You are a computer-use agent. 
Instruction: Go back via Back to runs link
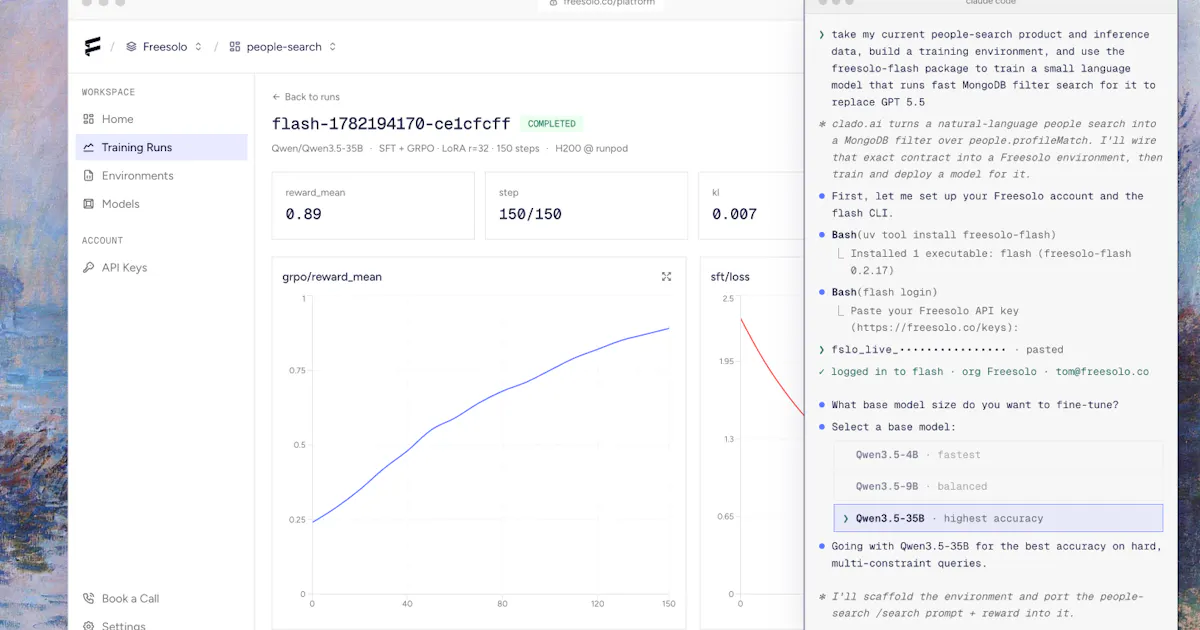click(x=306, y=97)
